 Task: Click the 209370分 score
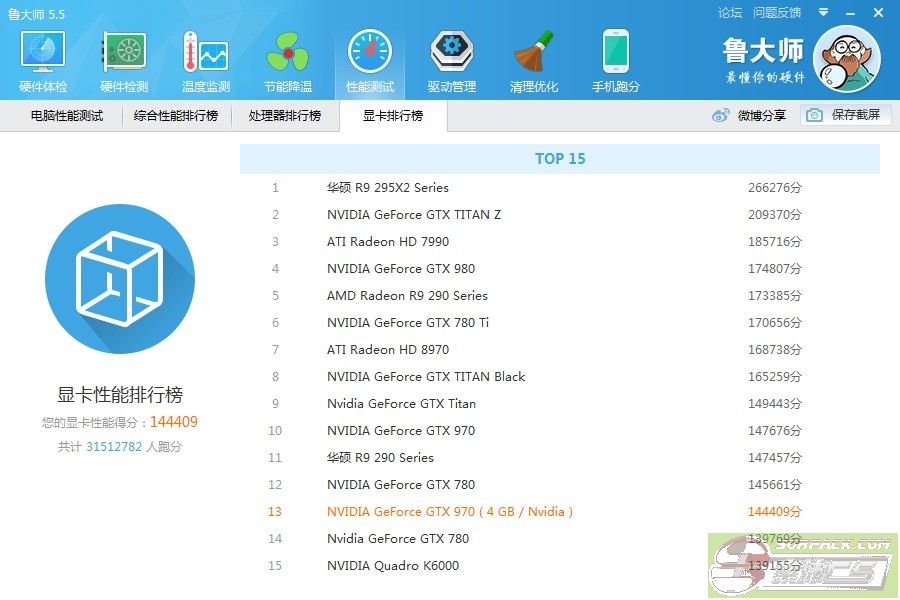point(775,215)
